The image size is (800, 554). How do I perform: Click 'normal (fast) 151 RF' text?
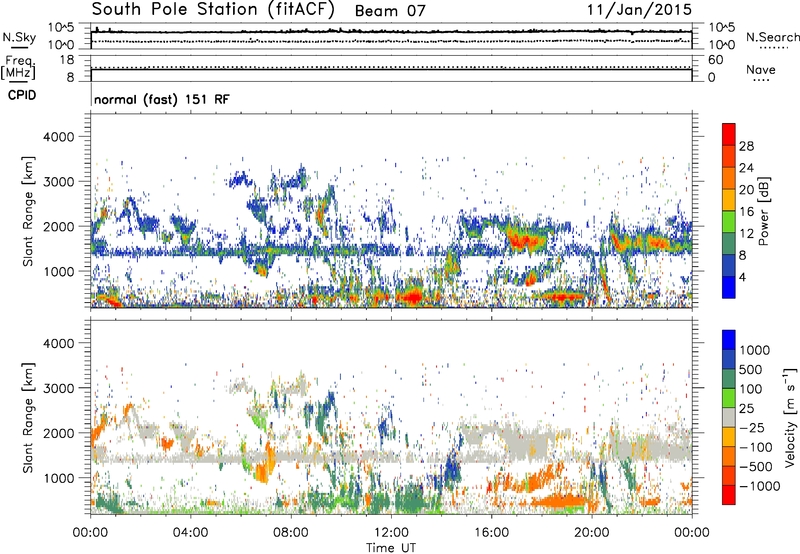(x=162, y=99)
